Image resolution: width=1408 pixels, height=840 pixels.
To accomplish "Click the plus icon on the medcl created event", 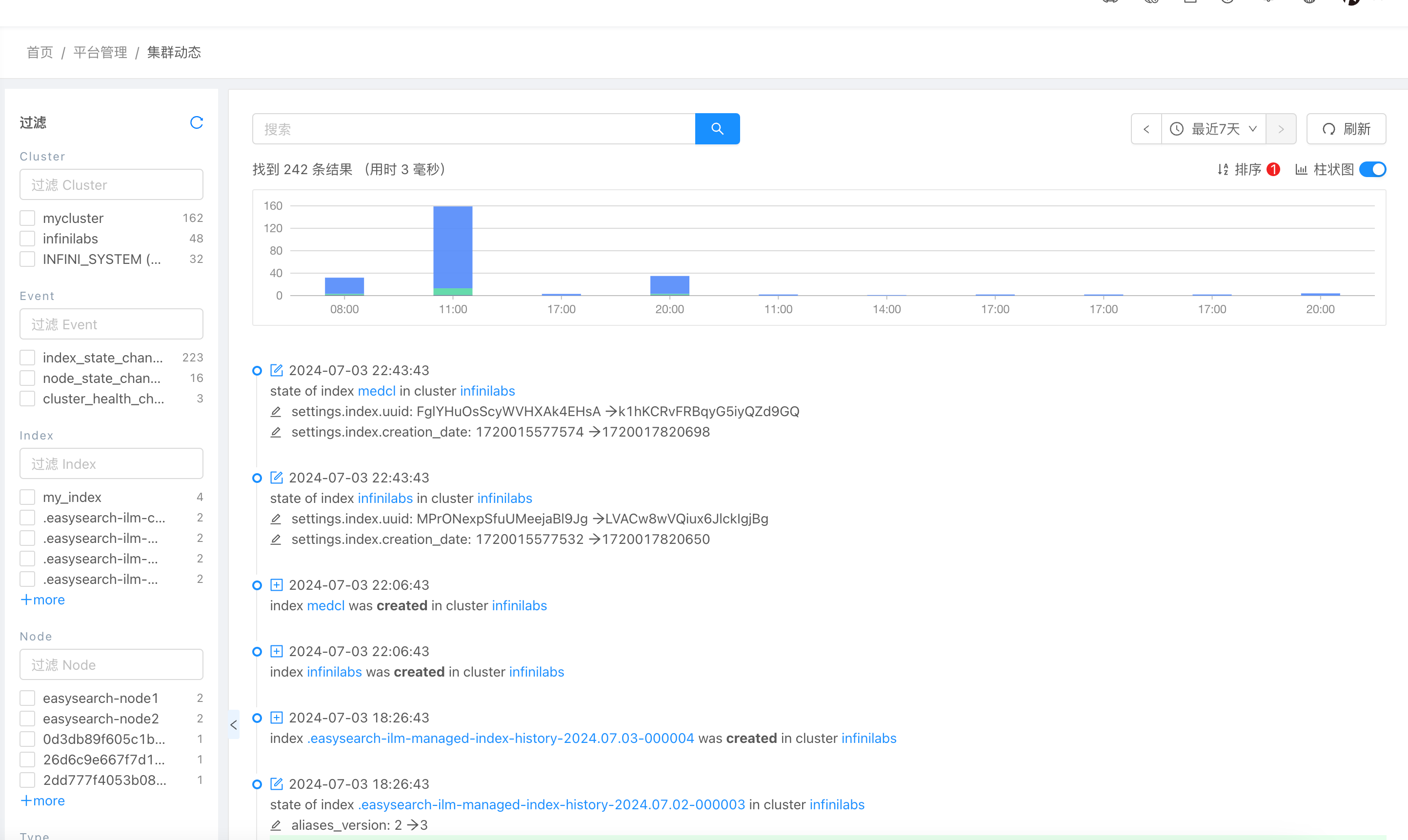I will (x=277, y=585).
